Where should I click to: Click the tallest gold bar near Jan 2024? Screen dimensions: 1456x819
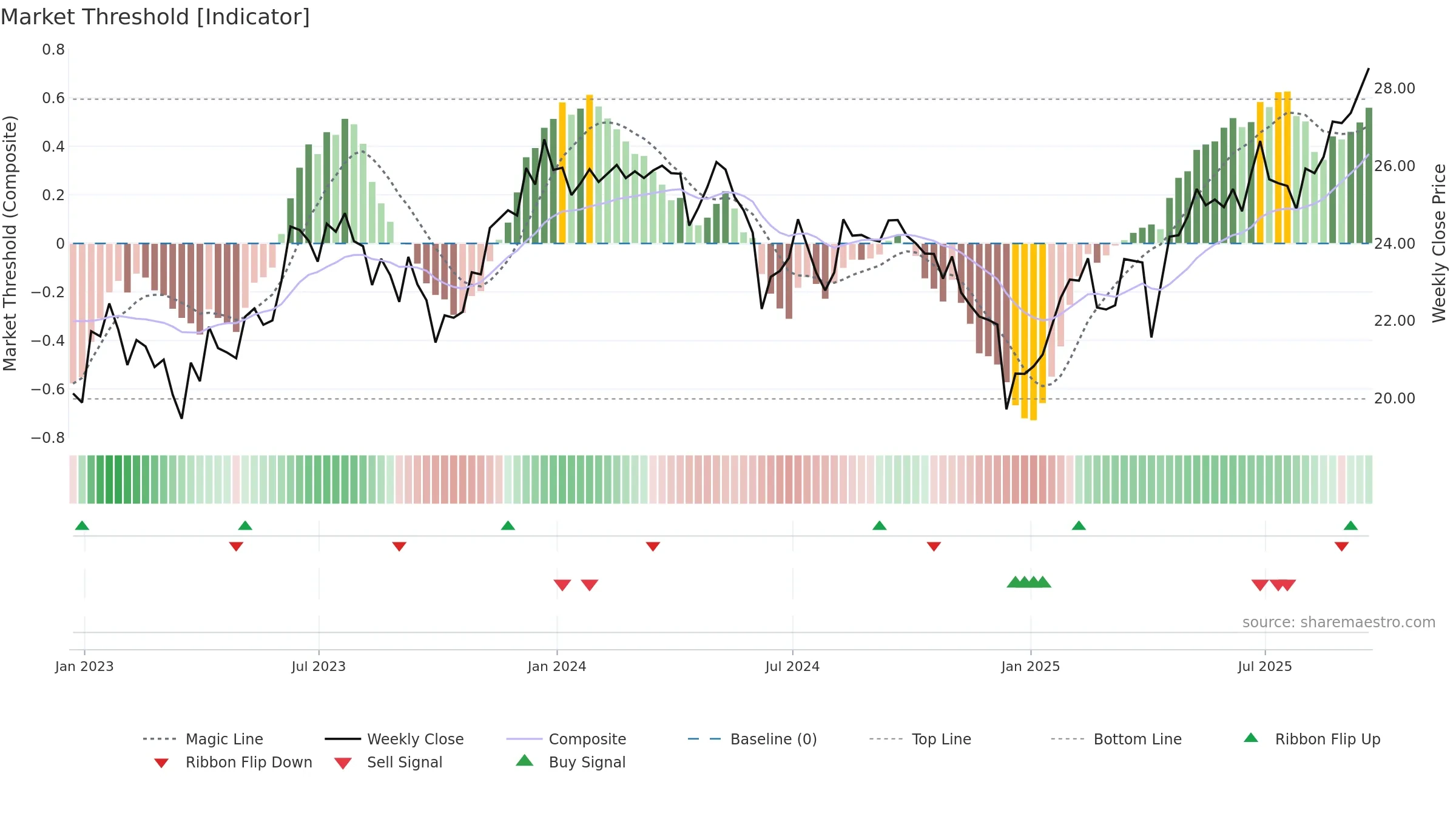pos(589,169)
